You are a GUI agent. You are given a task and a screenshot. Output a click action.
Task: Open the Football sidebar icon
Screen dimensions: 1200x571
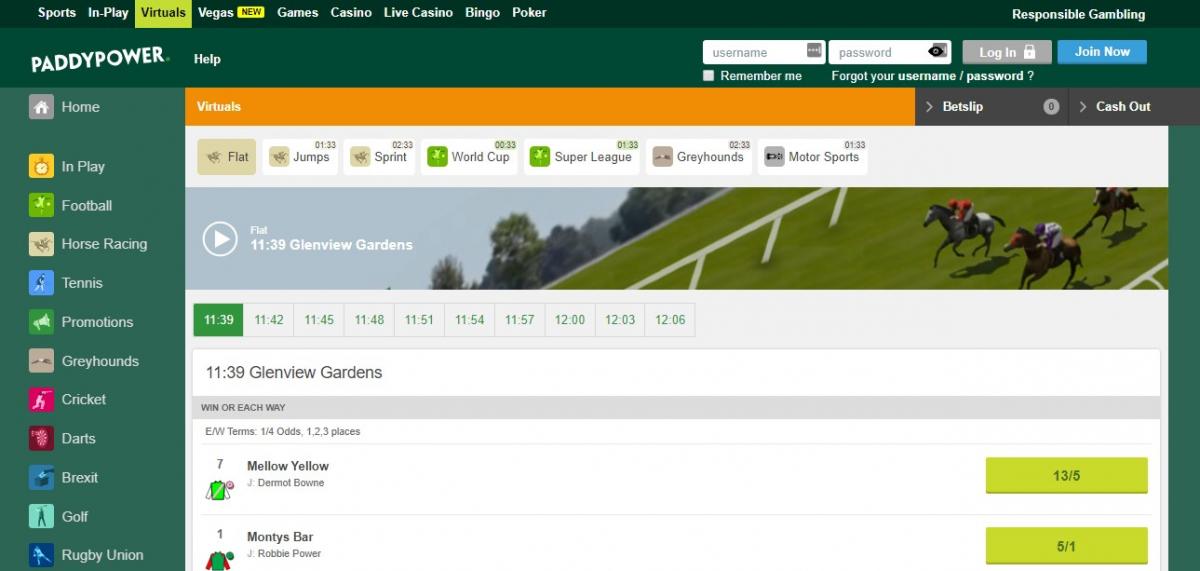[41, 205]
